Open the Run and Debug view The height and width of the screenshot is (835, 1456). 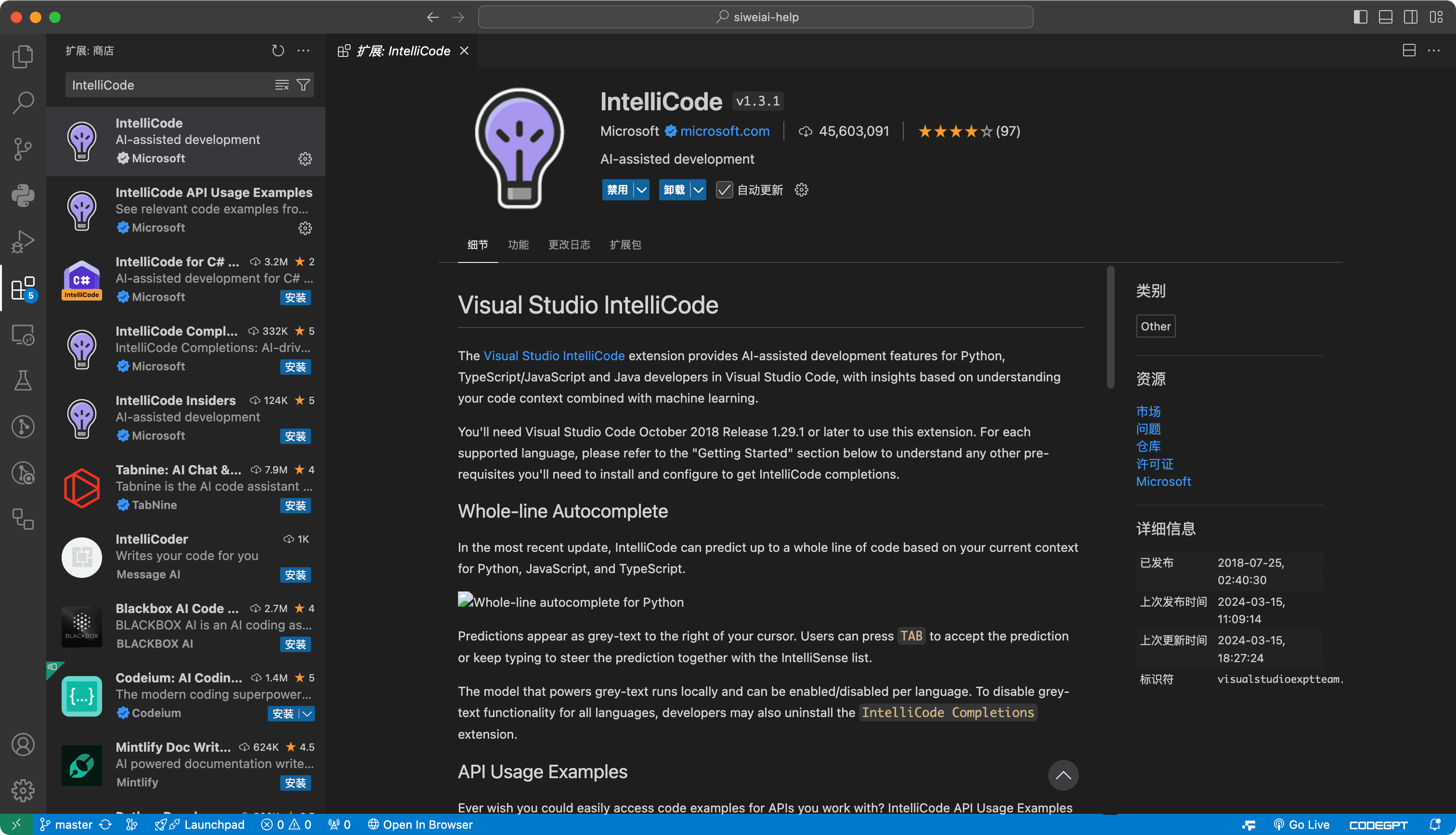(23, 241)
